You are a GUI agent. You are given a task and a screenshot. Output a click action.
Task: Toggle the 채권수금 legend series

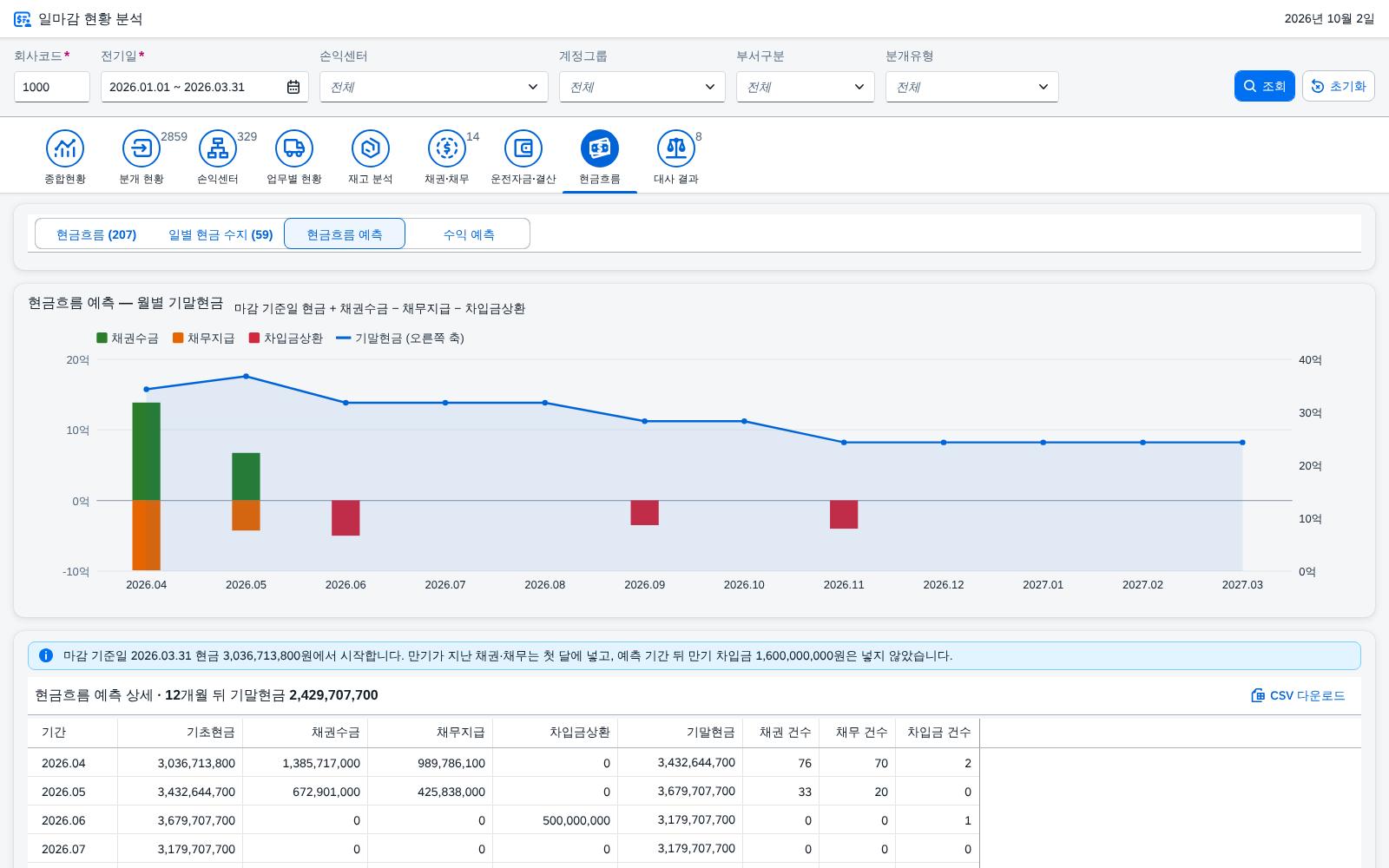coord(128,339)
